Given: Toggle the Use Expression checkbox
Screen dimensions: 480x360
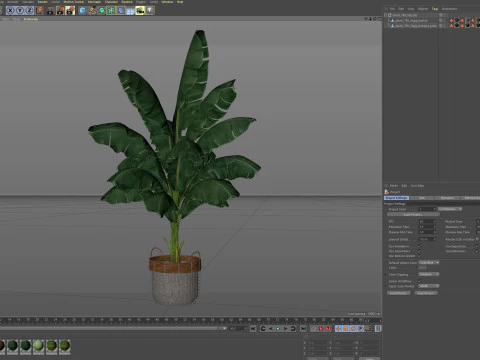Looking at the screenshot, I should (477, 246).
